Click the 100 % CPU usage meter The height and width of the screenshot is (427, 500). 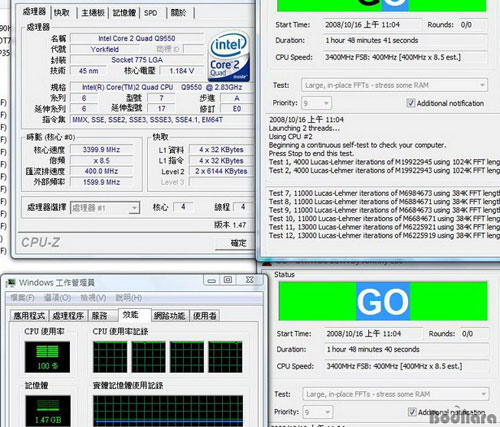point(47,357)
